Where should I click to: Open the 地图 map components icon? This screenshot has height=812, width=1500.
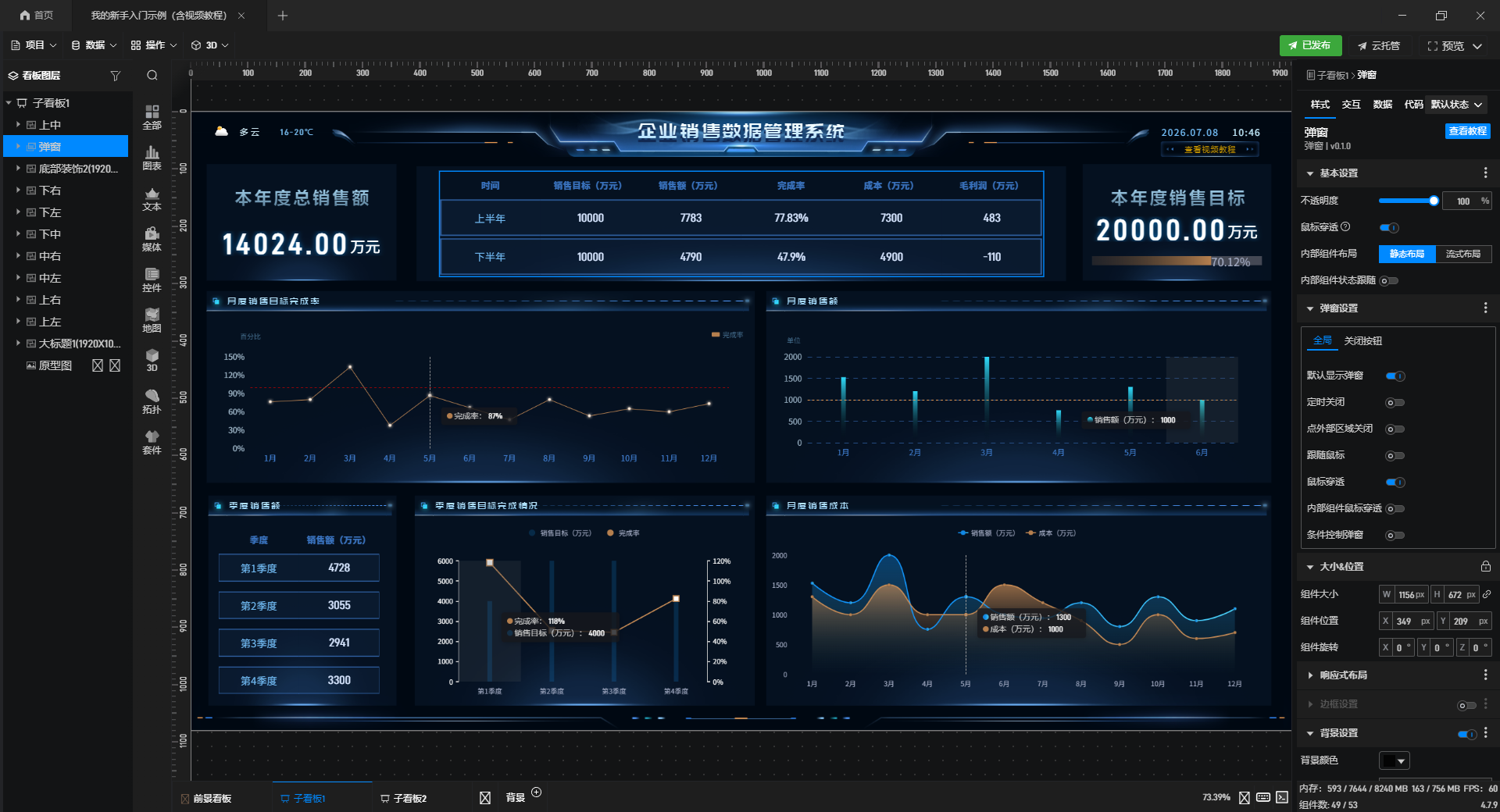152,321
